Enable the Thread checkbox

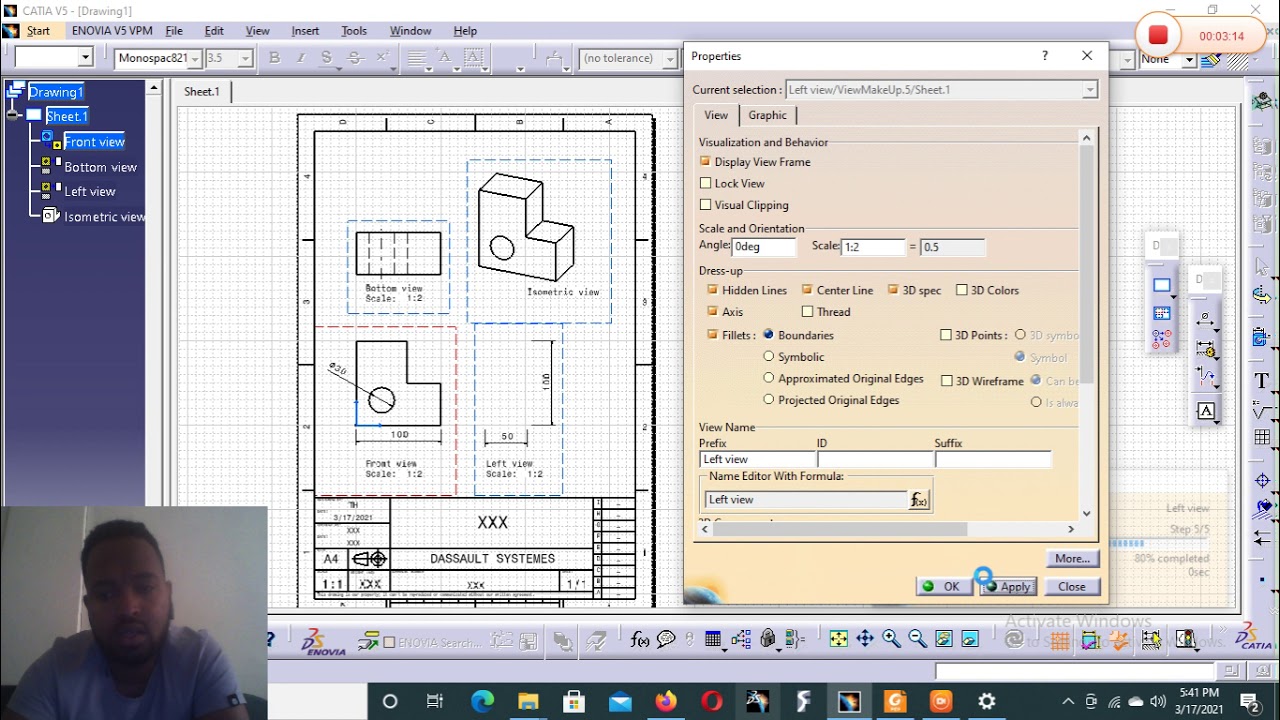point(807,312)
